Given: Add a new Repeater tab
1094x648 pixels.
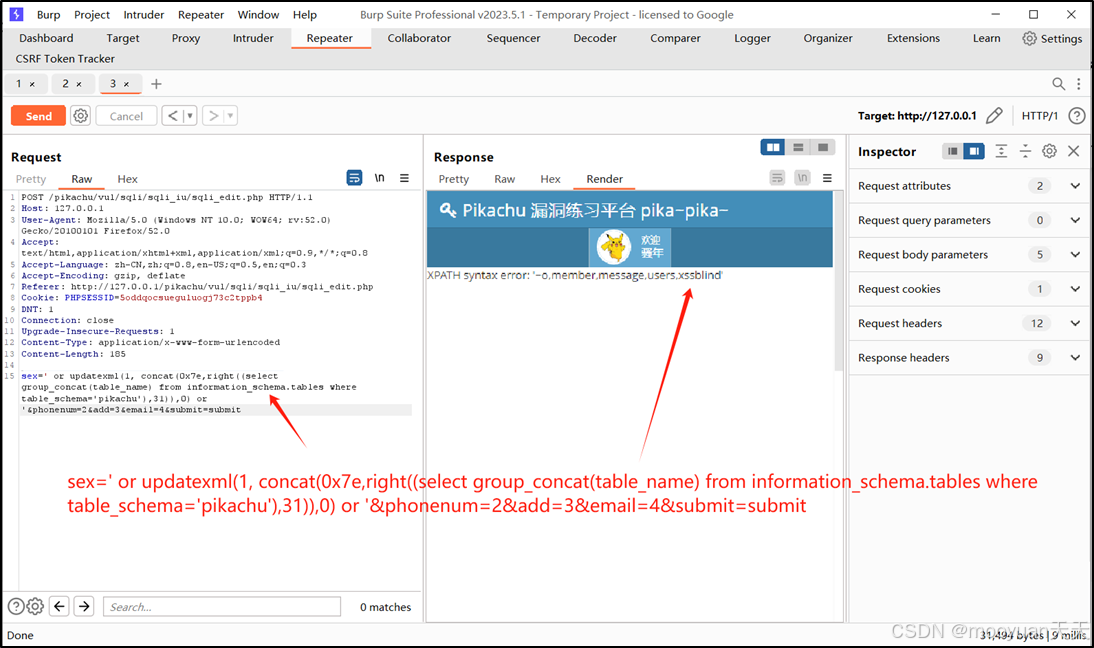Looking at the screenshot, I should 156,84.
